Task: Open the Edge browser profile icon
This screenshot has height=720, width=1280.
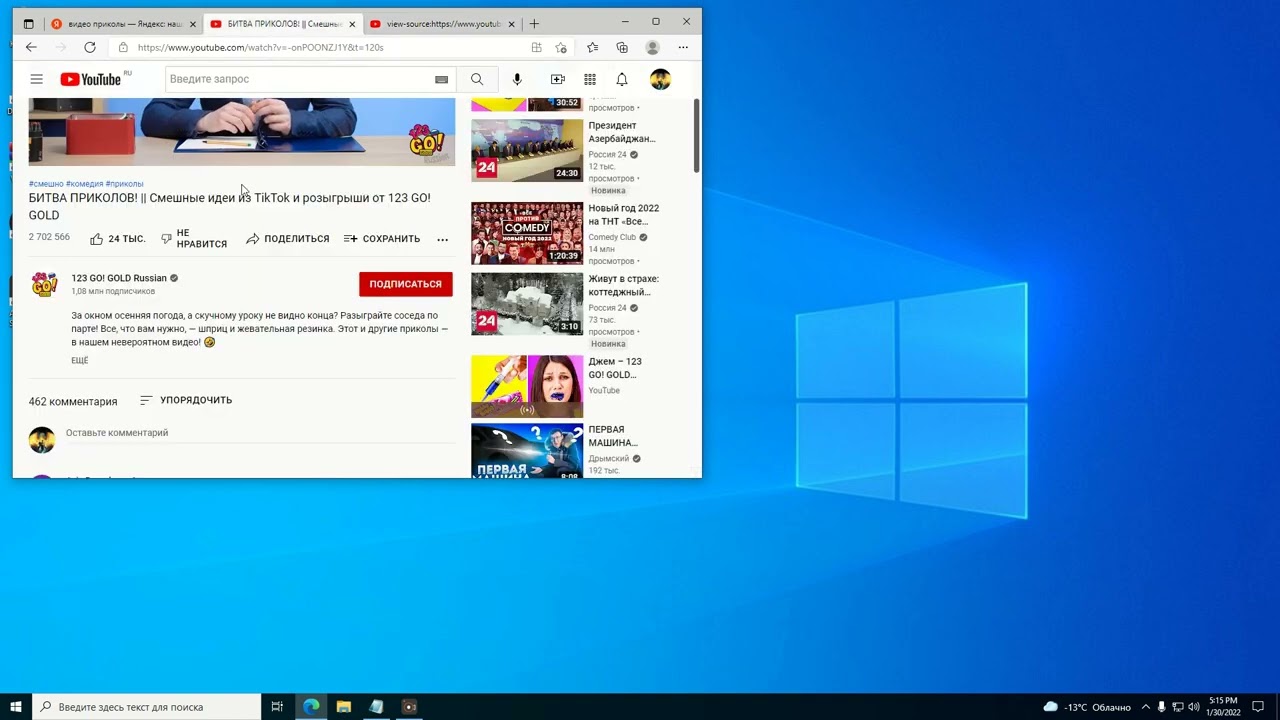Action: click(x=653, y=47)
